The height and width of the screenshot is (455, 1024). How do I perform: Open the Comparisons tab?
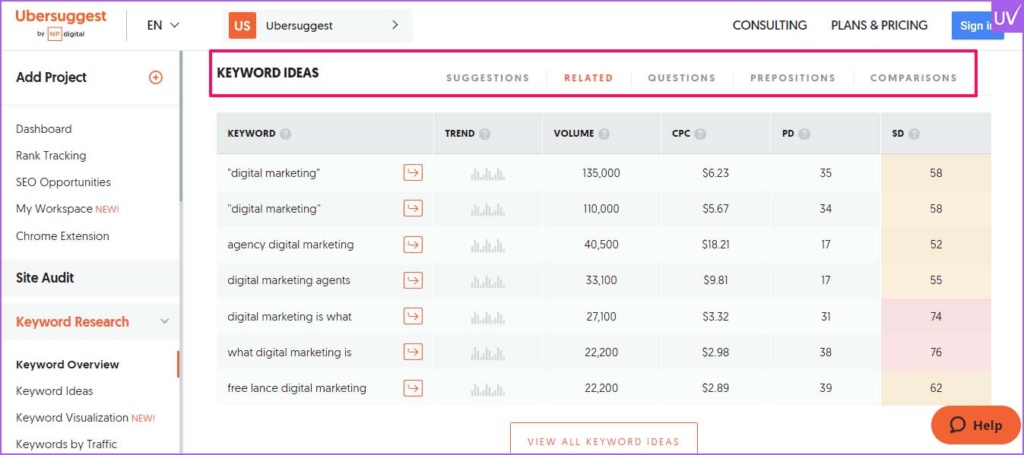pos(913,77)
